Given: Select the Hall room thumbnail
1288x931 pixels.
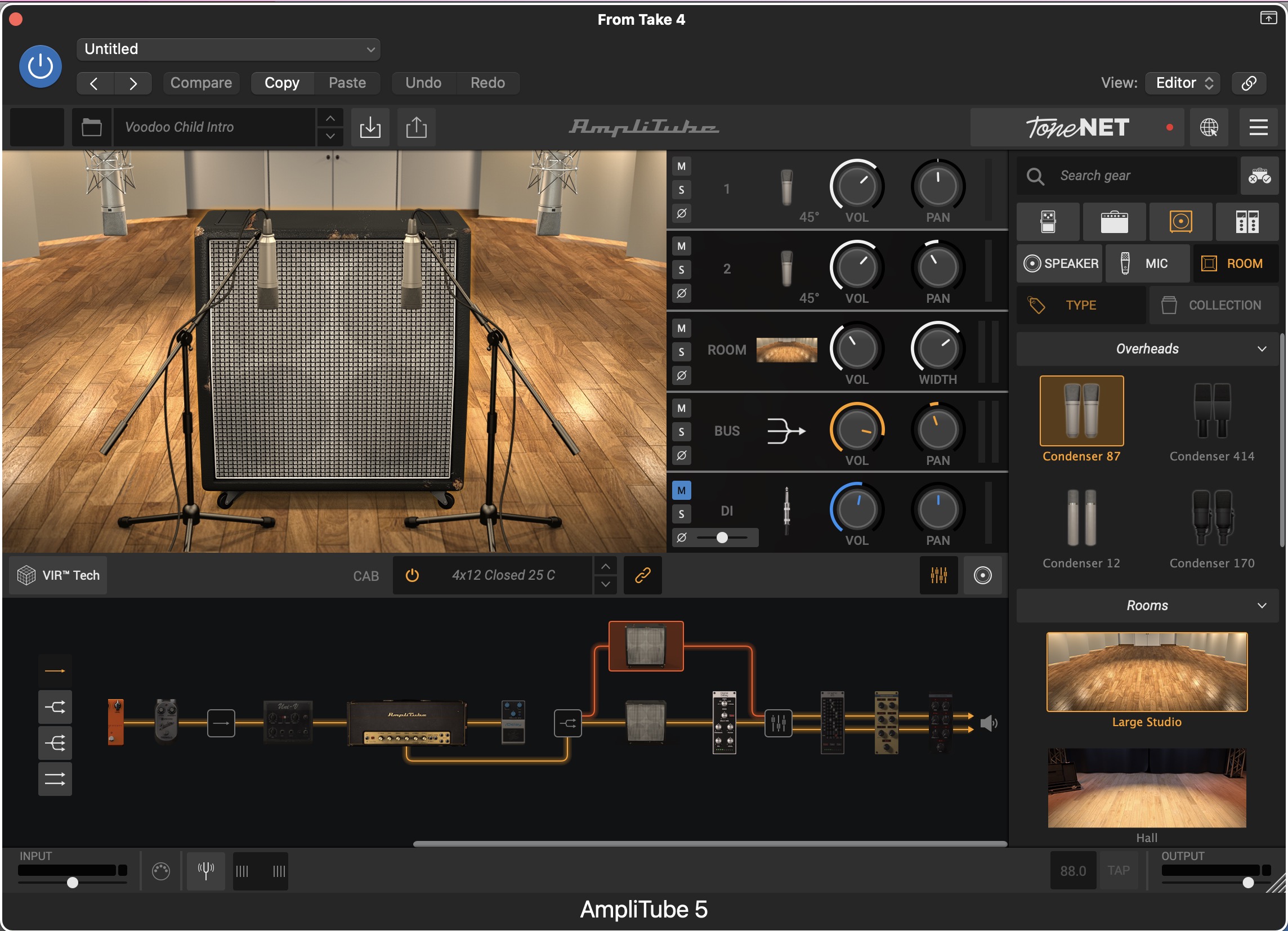Looking at the screenshot, I should [x=1147, y=788].
